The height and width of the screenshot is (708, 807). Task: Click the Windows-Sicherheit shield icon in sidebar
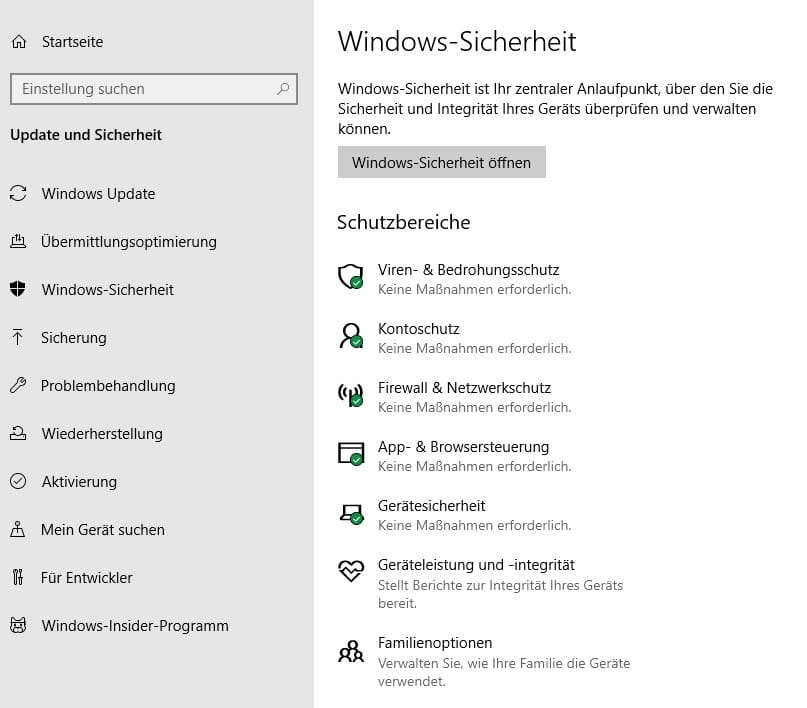(x=18, y=290)
